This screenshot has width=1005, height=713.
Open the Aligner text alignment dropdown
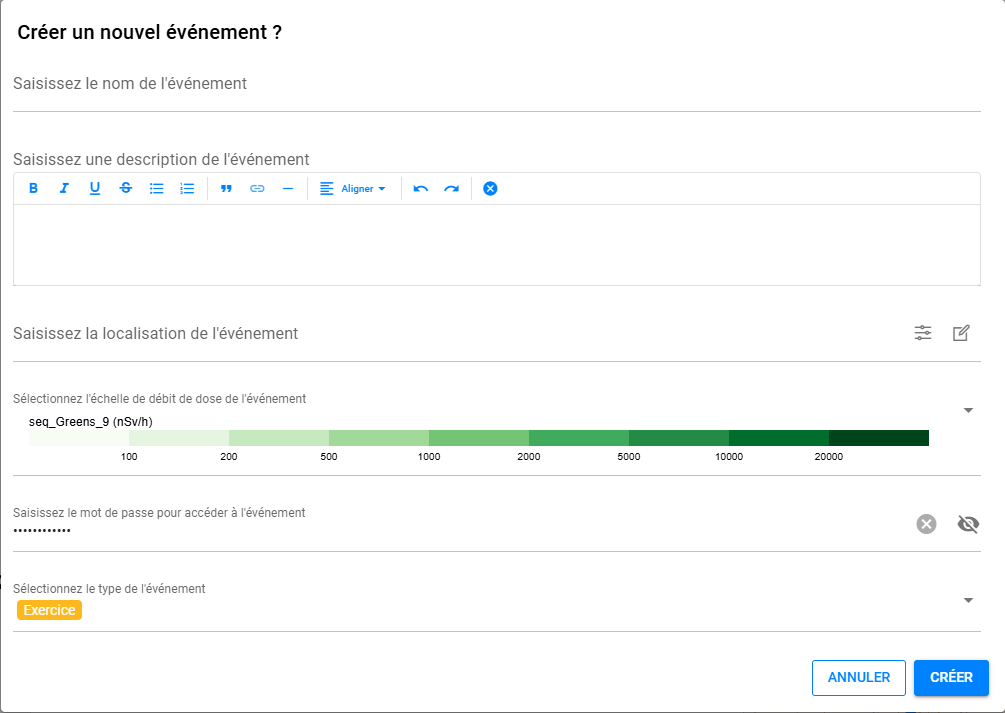352,188
